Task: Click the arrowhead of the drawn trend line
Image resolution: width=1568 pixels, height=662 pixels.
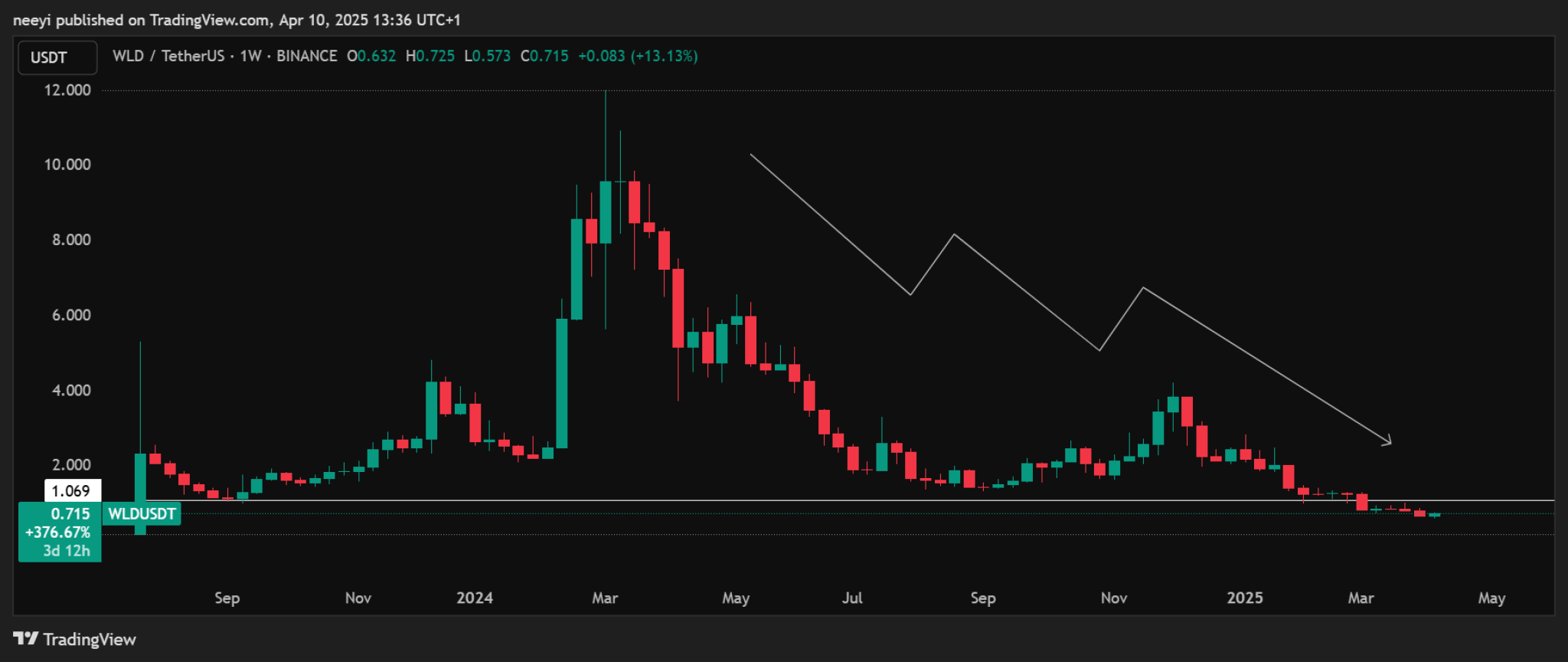Action: pos(1387,441)
